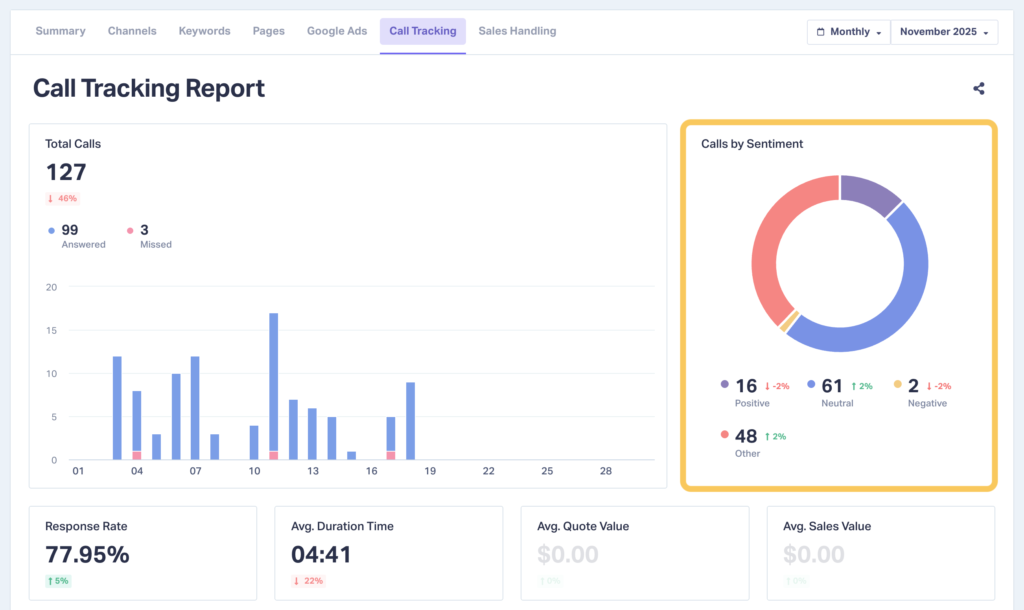The height and width of the screenshot is (610, 1024).
Task: Open the Monthly frequency dropdown
Action: [848, 31]
